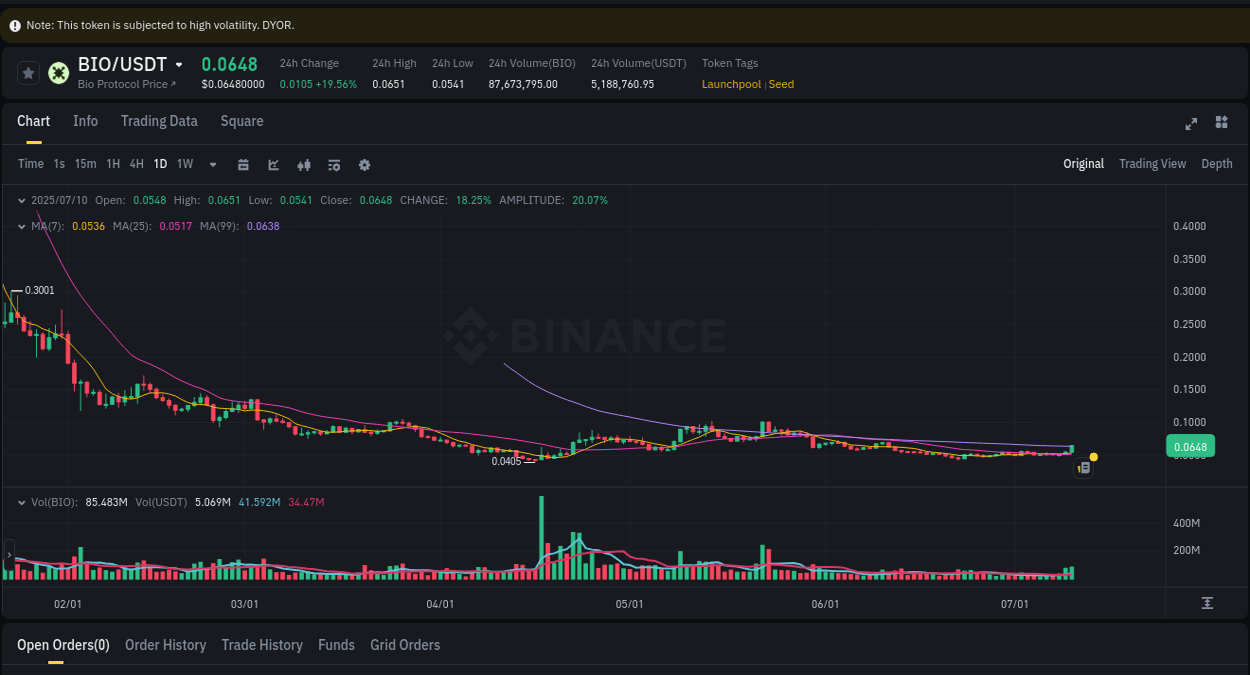Select the 1W timeframe
The height and width of the screenshot is (675, 1250).
[x=184, y=164]
